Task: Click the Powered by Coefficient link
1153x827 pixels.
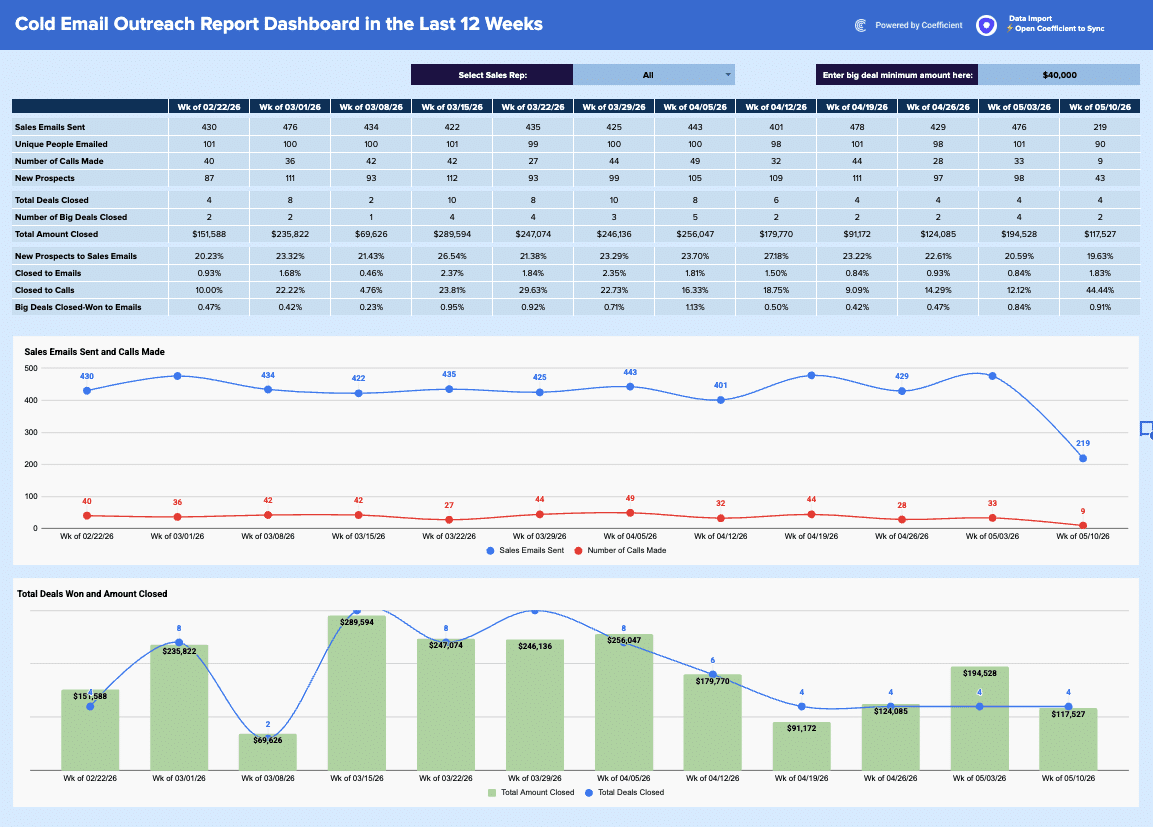Action: tap(918, 25)
